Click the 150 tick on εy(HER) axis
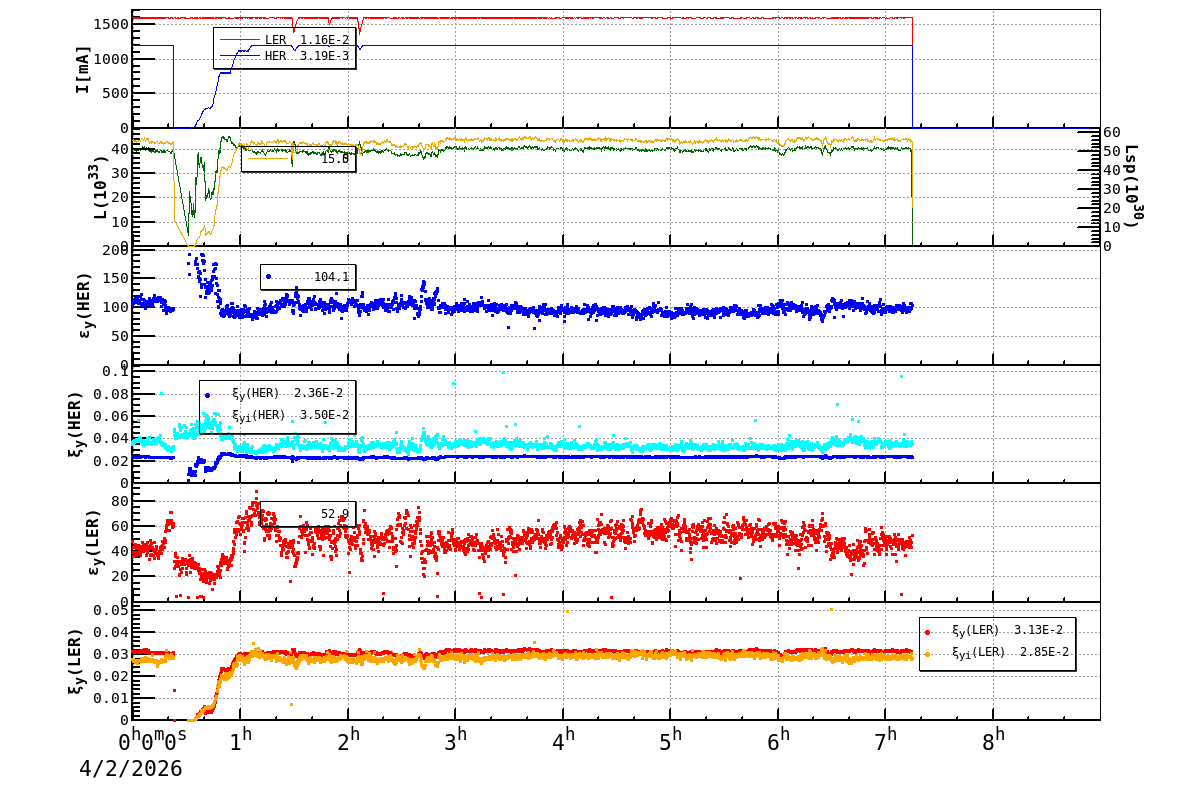 click(113, 276)
